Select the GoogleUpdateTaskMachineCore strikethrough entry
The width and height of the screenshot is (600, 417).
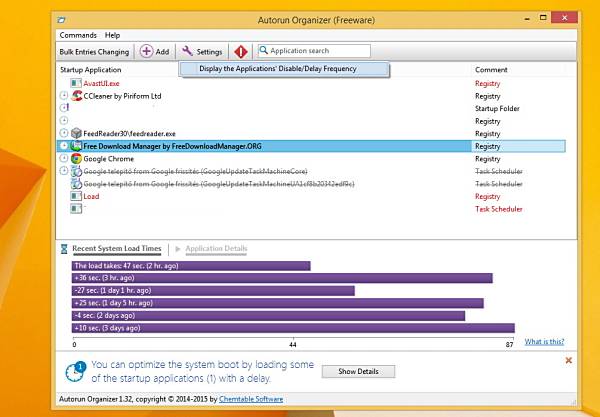click(195, 171)
